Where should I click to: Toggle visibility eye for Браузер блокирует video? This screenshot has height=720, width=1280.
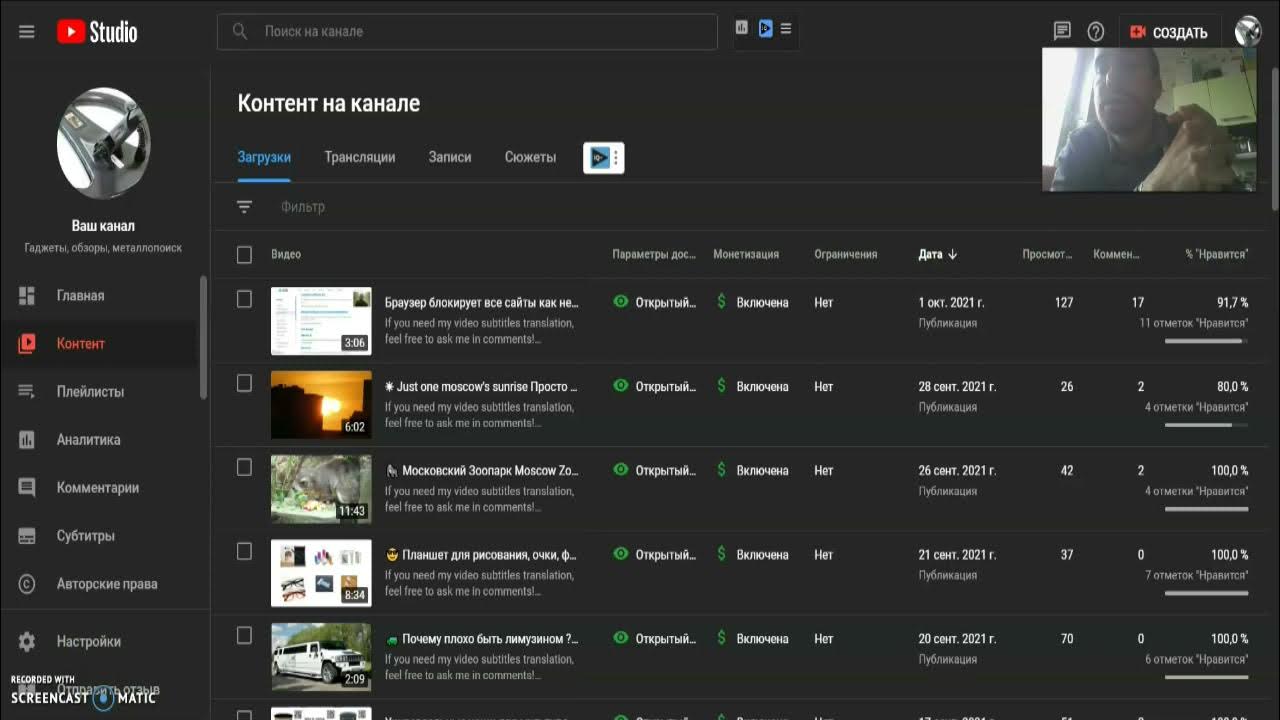click(x=621, y=302)
